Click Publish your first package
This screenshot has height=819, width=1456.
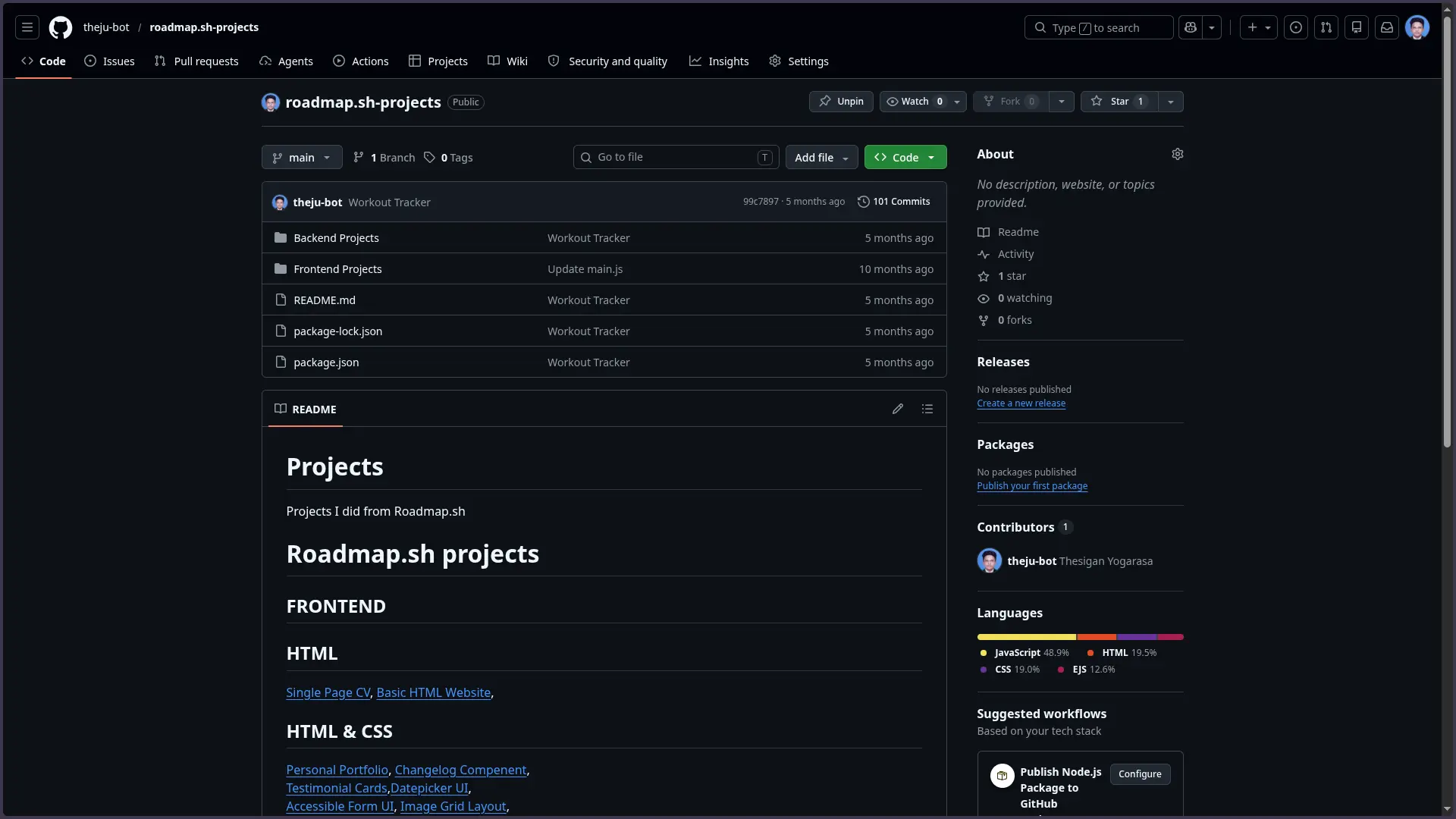tap(1032, 486)
